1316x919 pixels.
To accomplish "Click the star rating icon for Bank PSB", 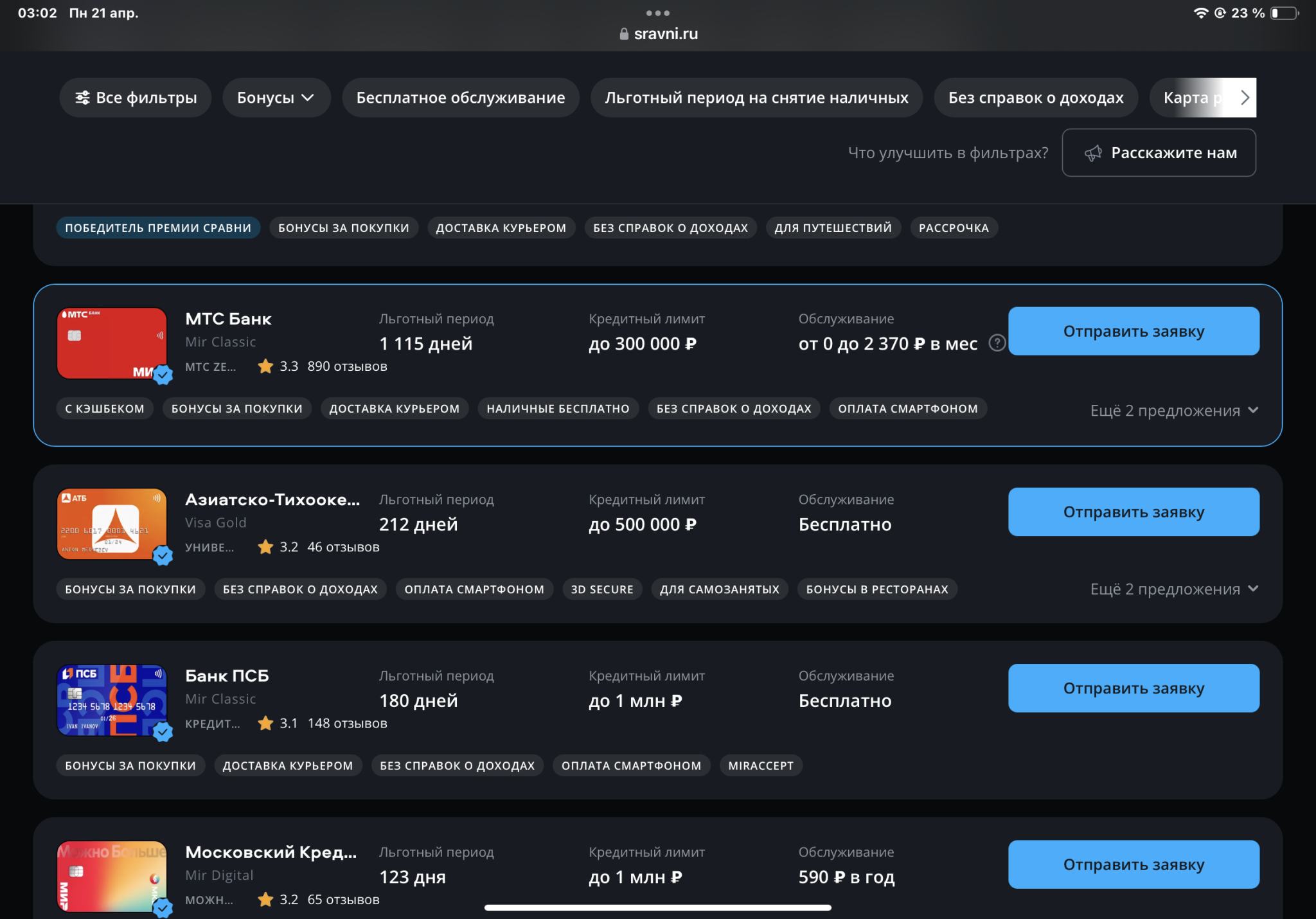I will coord(265,723).
